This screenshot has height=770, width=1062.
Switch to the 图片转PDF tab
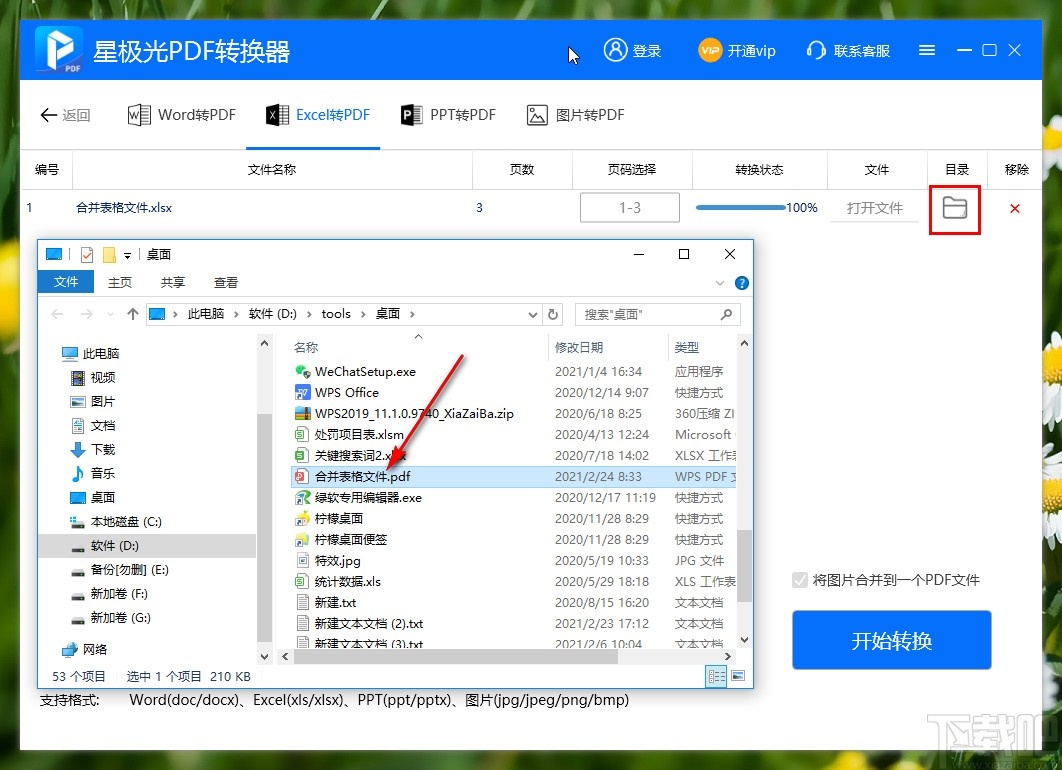tap(575, 114)
